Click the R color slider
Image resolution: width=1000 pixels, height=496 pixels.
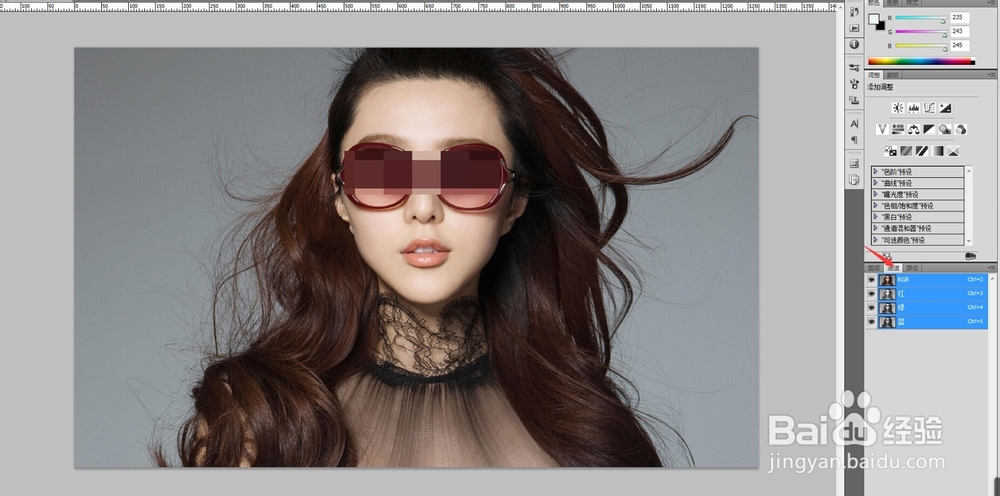pos(921,18)
